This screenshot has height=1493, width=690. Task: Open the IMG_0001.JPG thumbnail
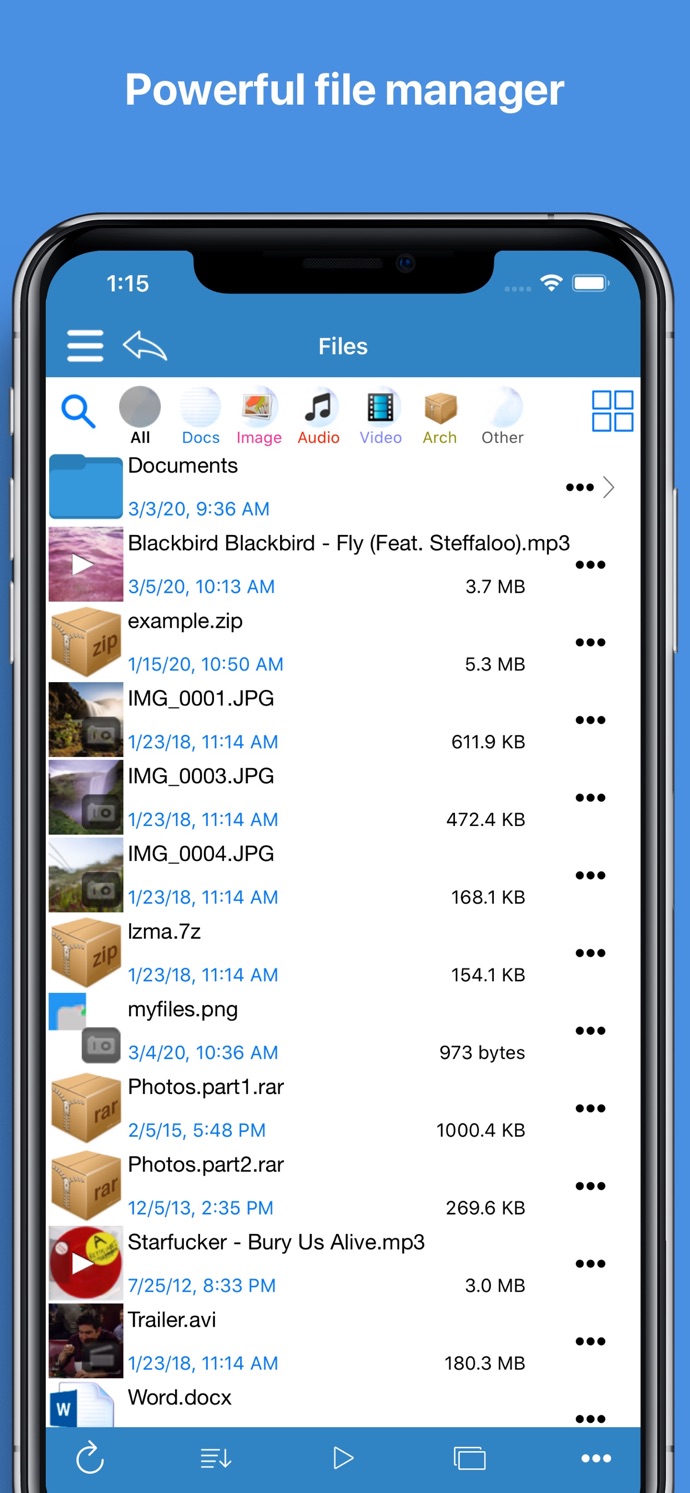coord(86,720)
